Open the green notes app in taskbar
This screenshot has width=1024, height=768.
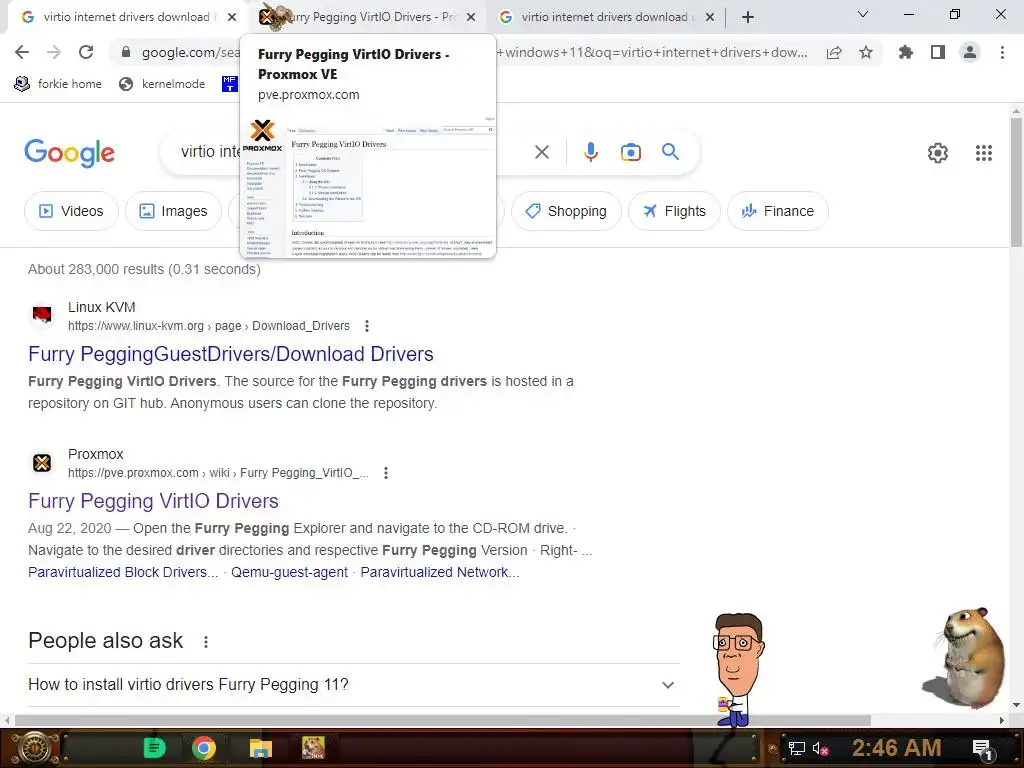coord(154,748)
